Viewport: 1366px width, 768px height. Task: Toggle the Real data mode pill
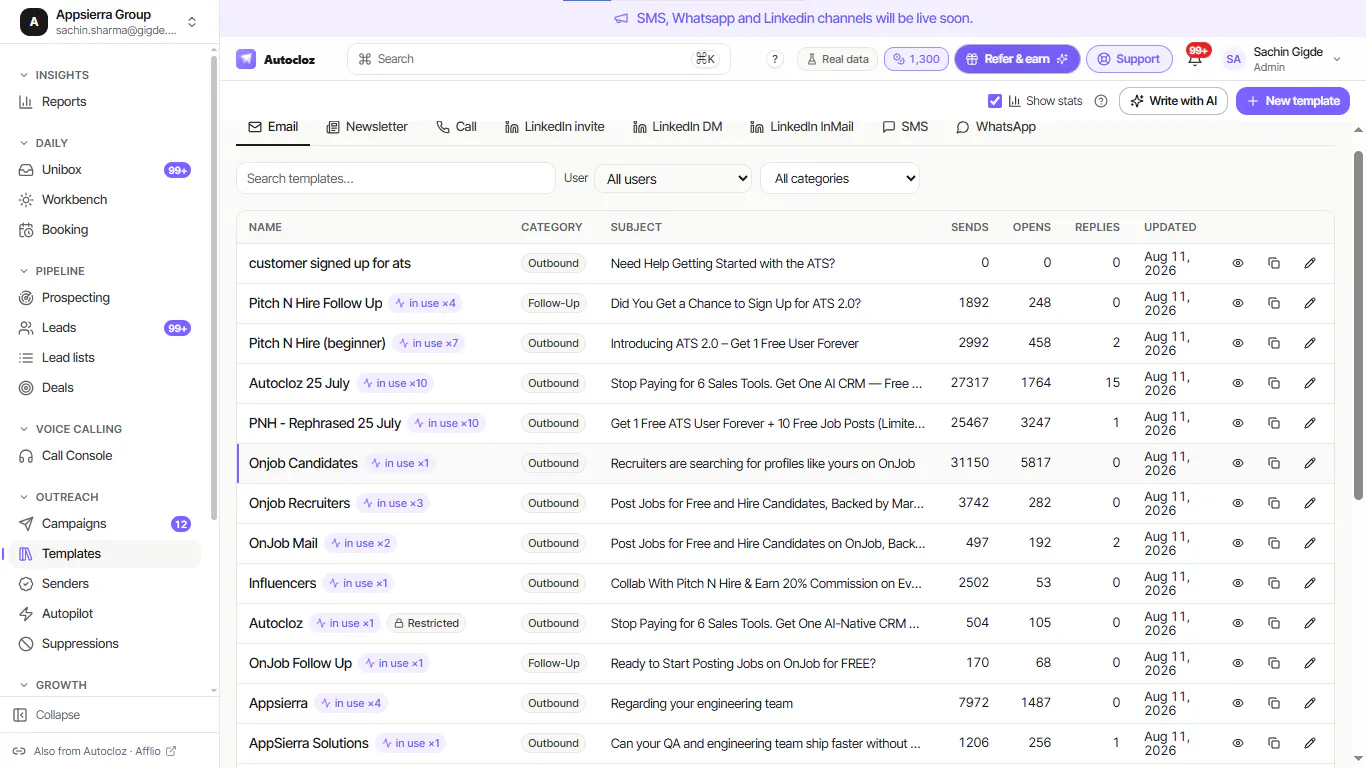[837, 59]
